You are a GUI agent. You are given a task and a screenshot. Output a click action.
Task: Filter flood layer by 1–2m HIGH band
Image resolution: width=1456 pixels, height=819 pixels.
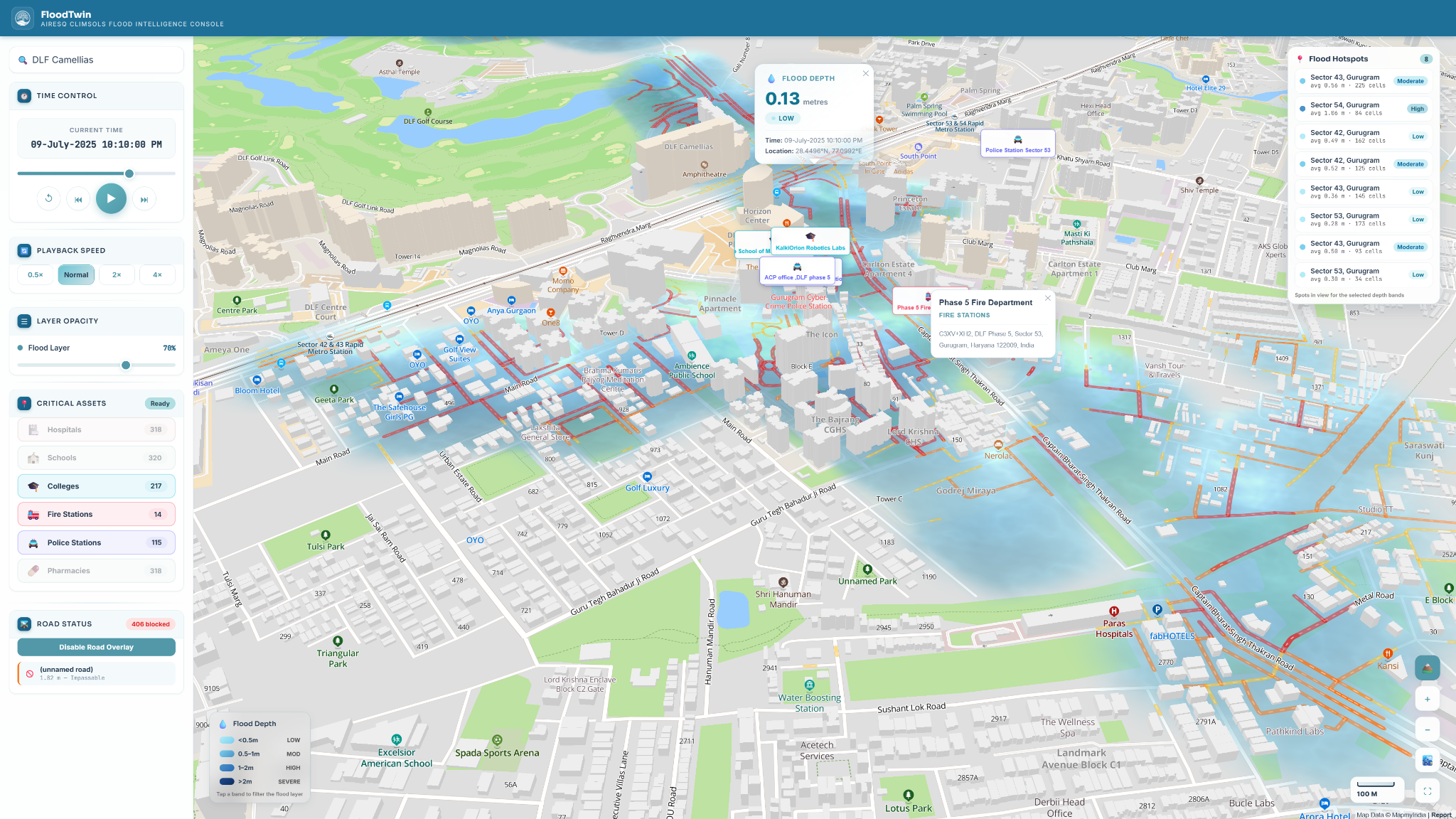coord(259,768)
